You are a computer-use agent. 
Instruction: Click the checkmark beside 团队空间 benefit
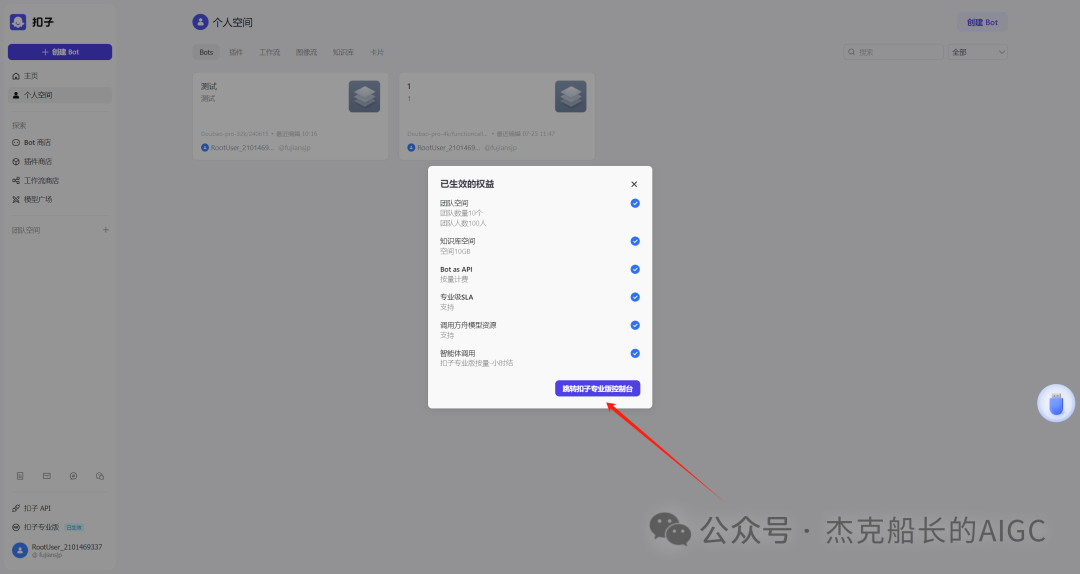pos(635,203)
